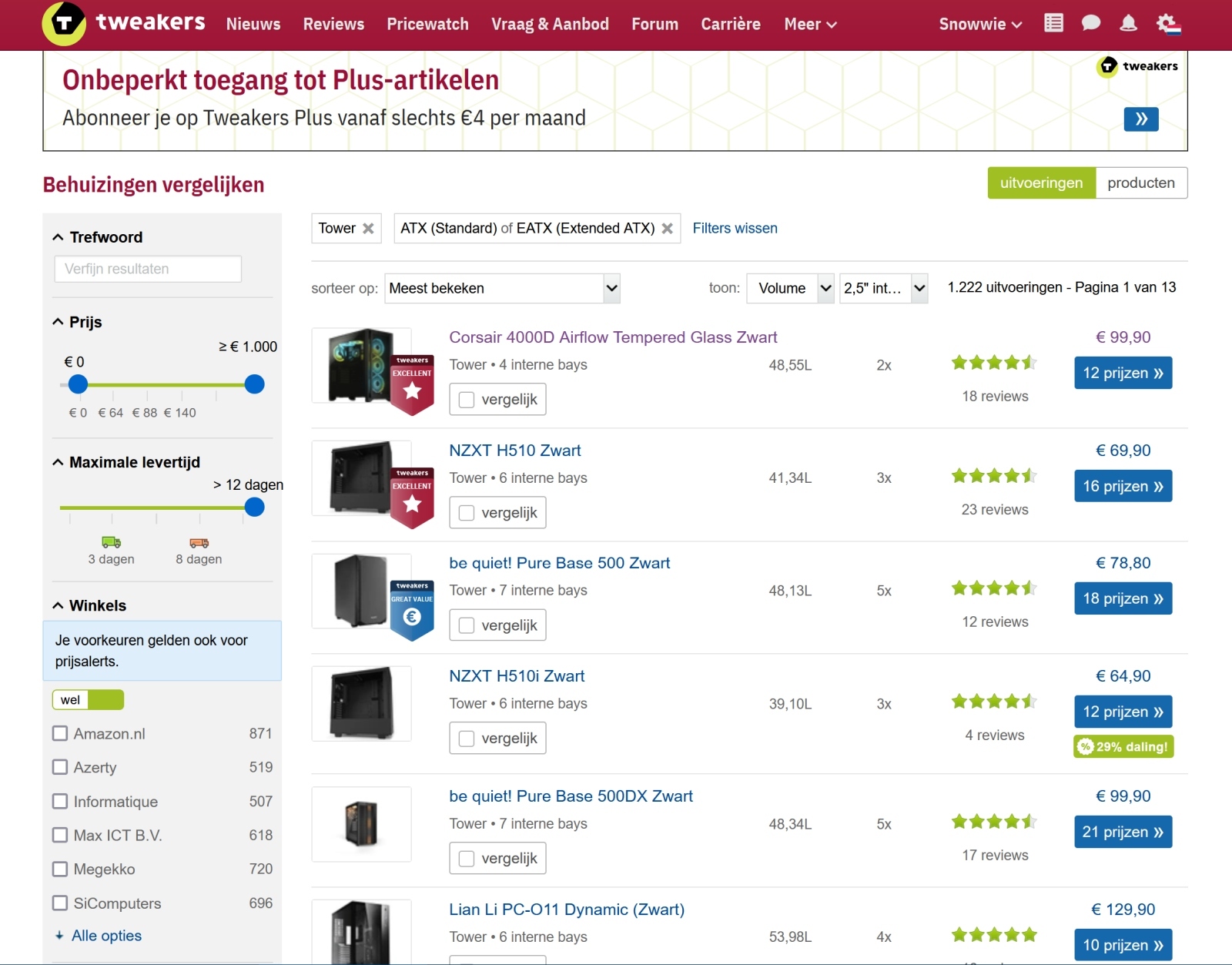This screenshot has height=965, width=1232.
Task: Enable the Amazon.nl shop filter
Action: pos(60,733)
